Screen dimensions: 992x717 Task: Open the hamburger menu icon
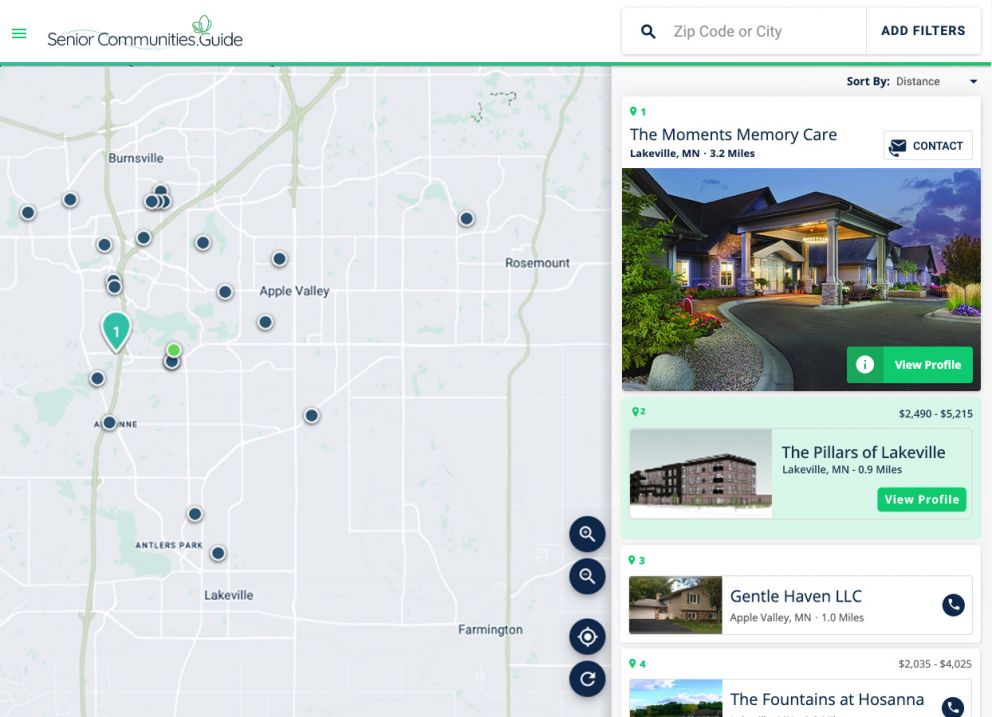tap(19, 33)
